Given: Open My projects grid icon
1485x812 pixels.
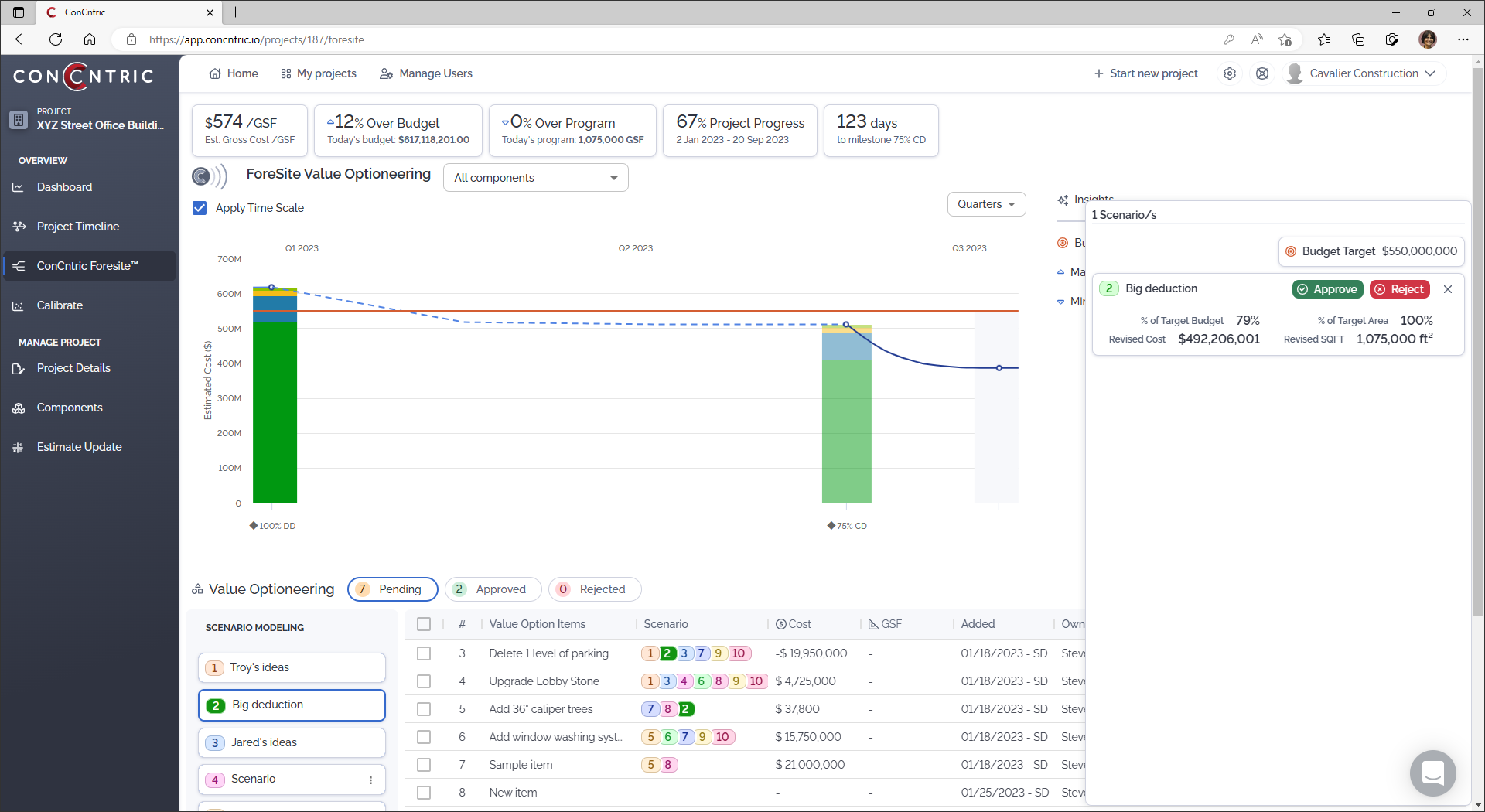Looking at the screenshot, I should [x=286, y=73].
